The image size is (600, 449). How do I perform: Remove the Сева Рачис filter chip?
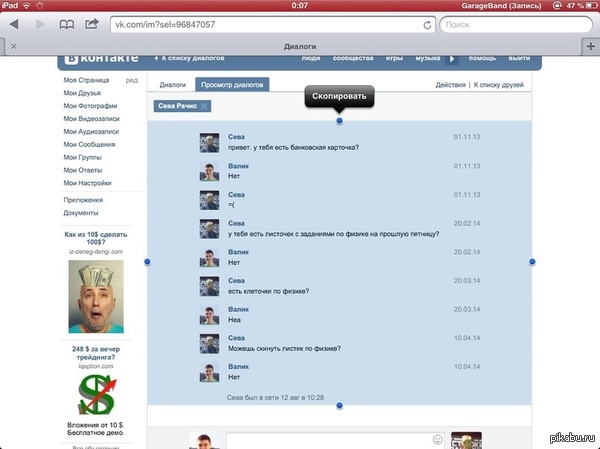coord(205,105)
